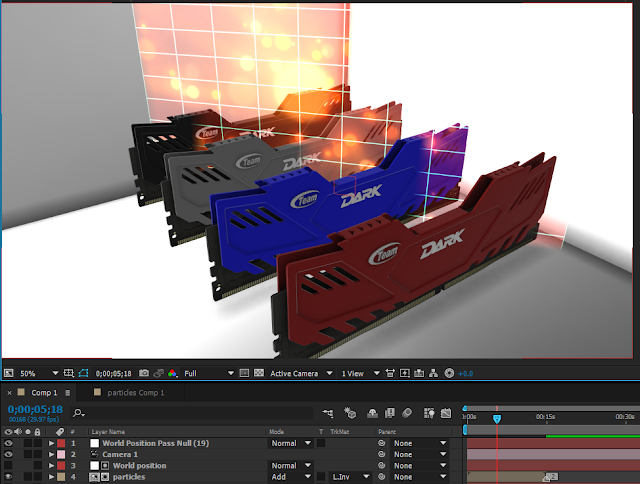Viewport: 640px width, 484px height.
Task: Open the Comp Flowchart icon
Action: [433, 373]
